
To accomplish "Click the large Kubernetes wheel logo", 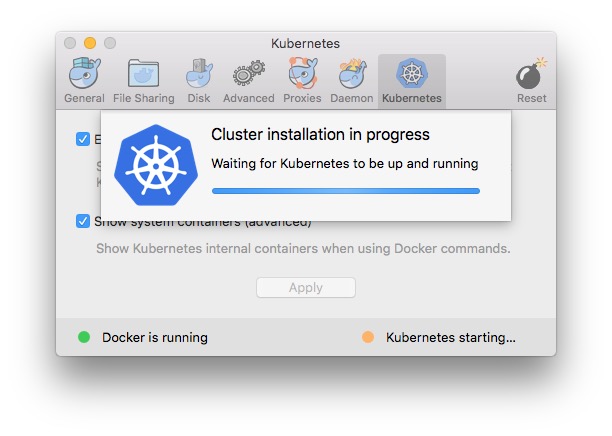I will (x=155, y=165).
